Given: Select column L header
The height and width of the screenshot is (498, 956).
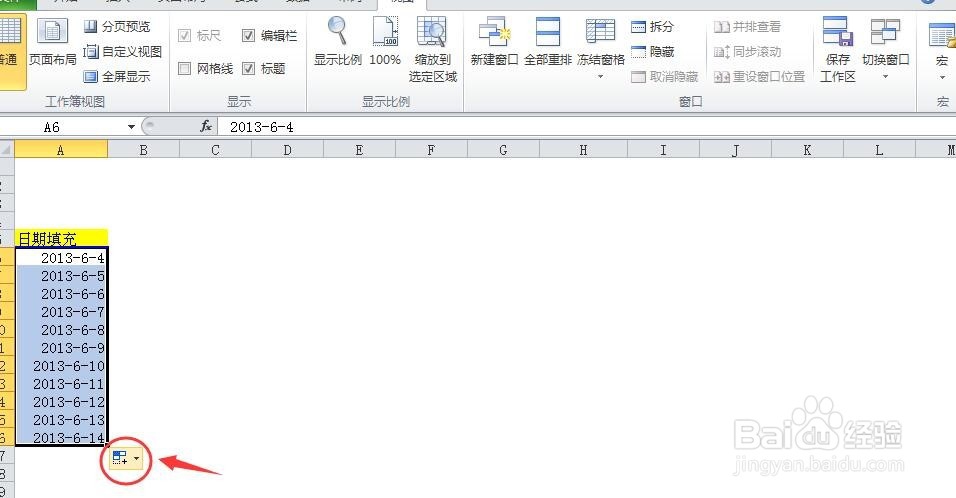Looking at the screenshot, I should (x=879, y=149).
